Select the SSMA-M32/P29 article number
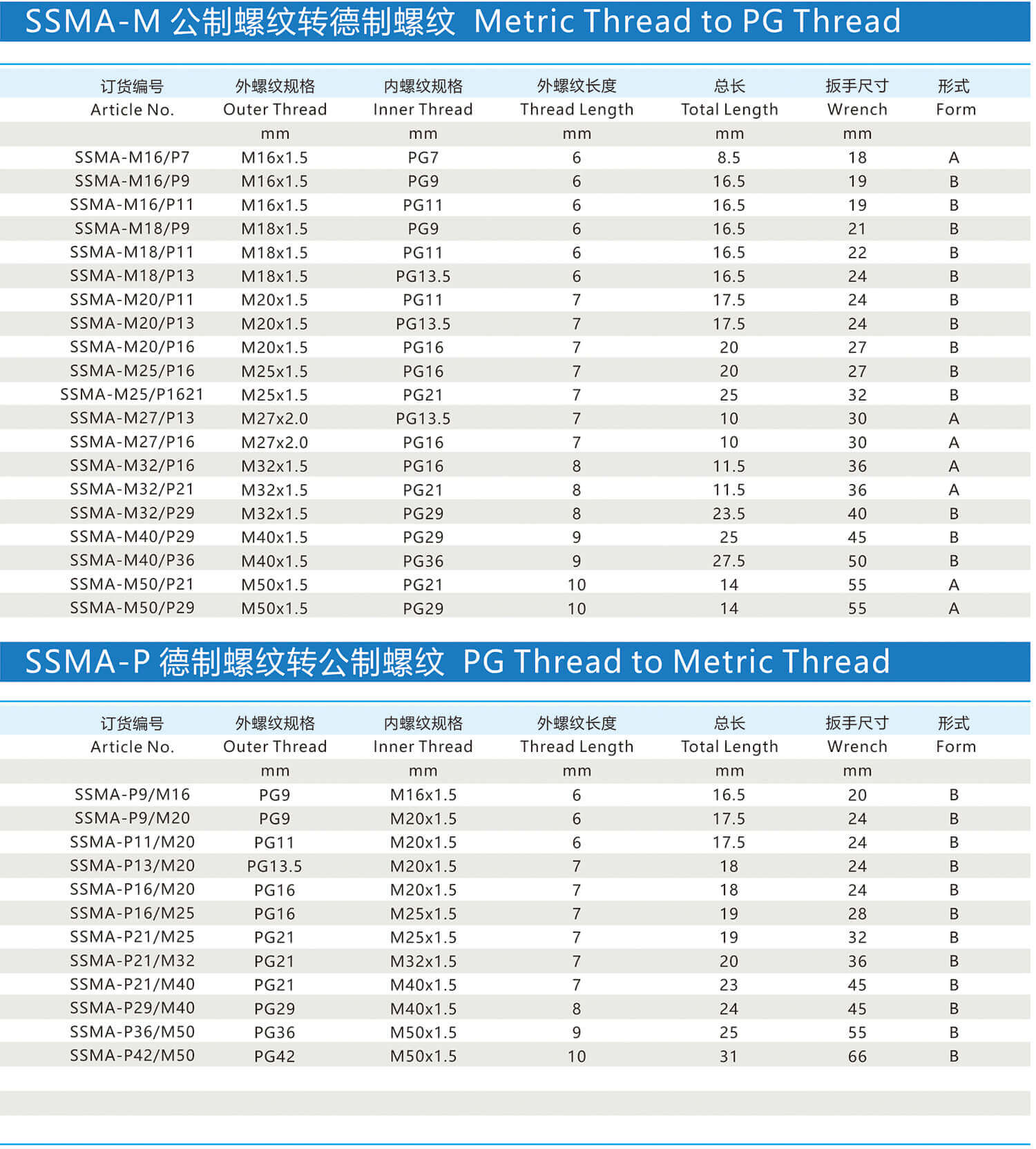The height and width of the screenshot is (1149, 1036). (131, 514)
